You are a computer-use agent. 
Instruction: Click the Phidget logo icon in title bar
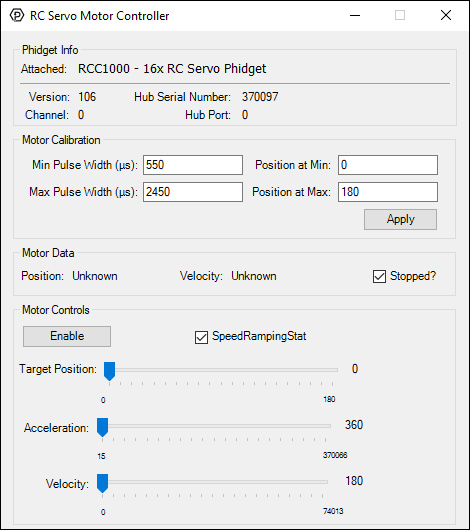tap(17, 15)
